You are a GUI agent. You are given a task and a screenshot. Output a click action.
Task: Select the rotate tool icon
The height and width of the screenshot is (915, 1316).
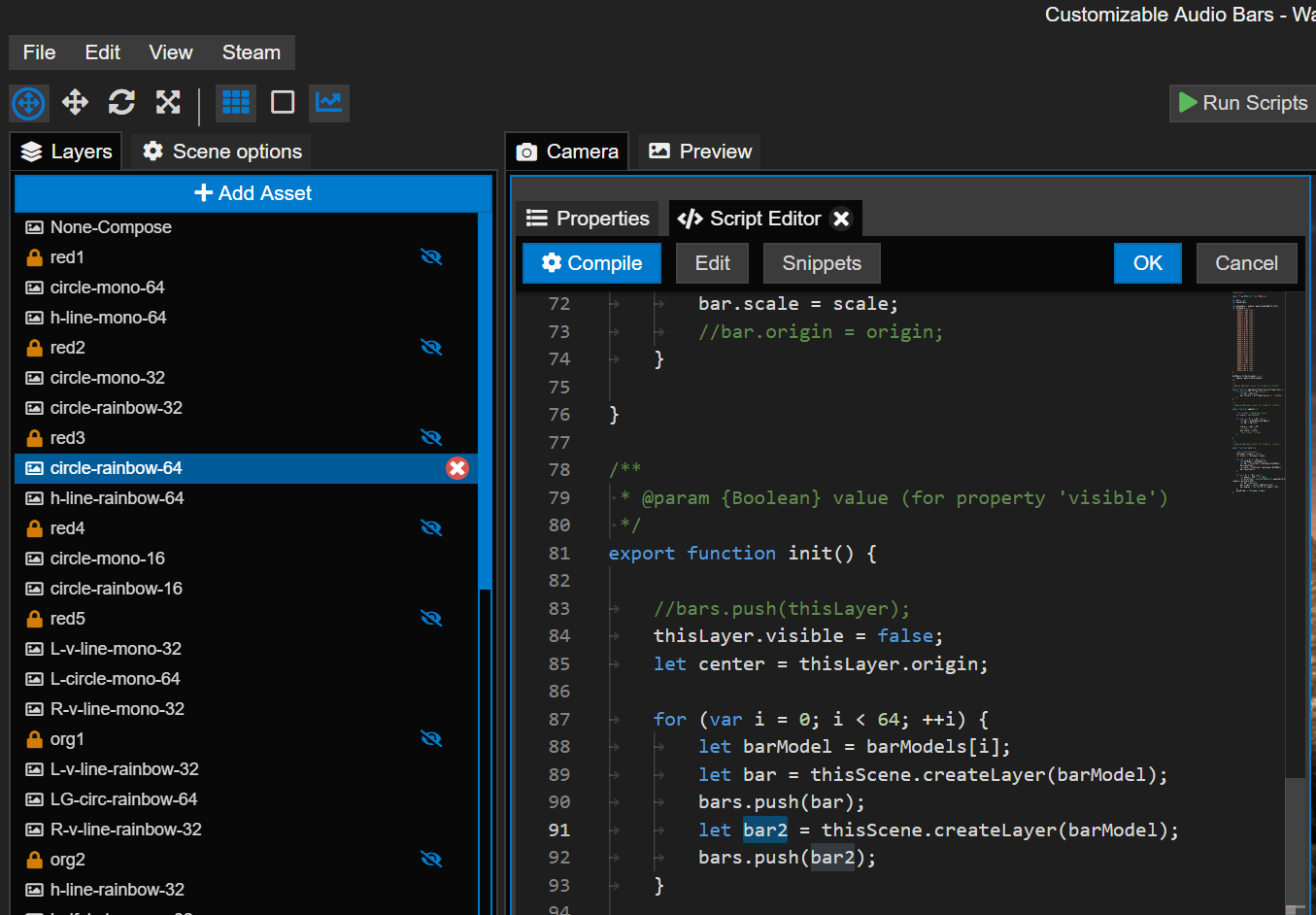coord(121,102)
